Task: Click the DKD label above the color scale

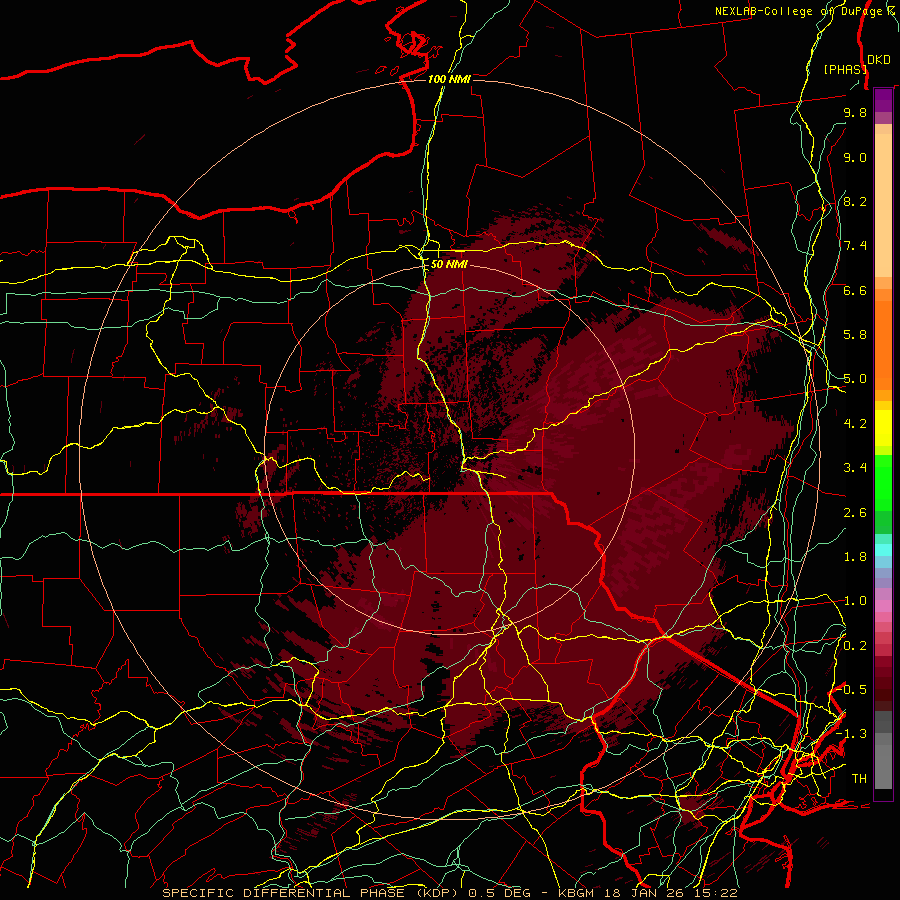Action: [x=879, y=60]
